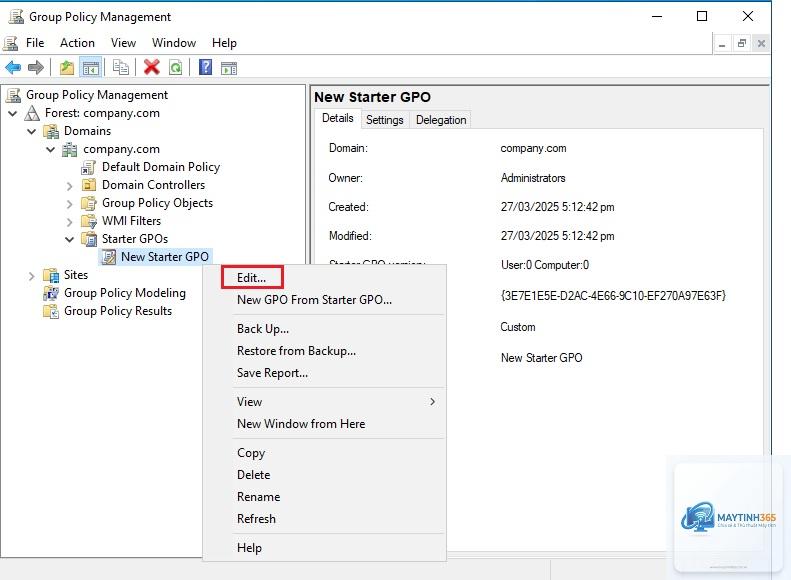Click the Copy toolbar icon
Screen dimensions: 791x580
coord(121,67)
